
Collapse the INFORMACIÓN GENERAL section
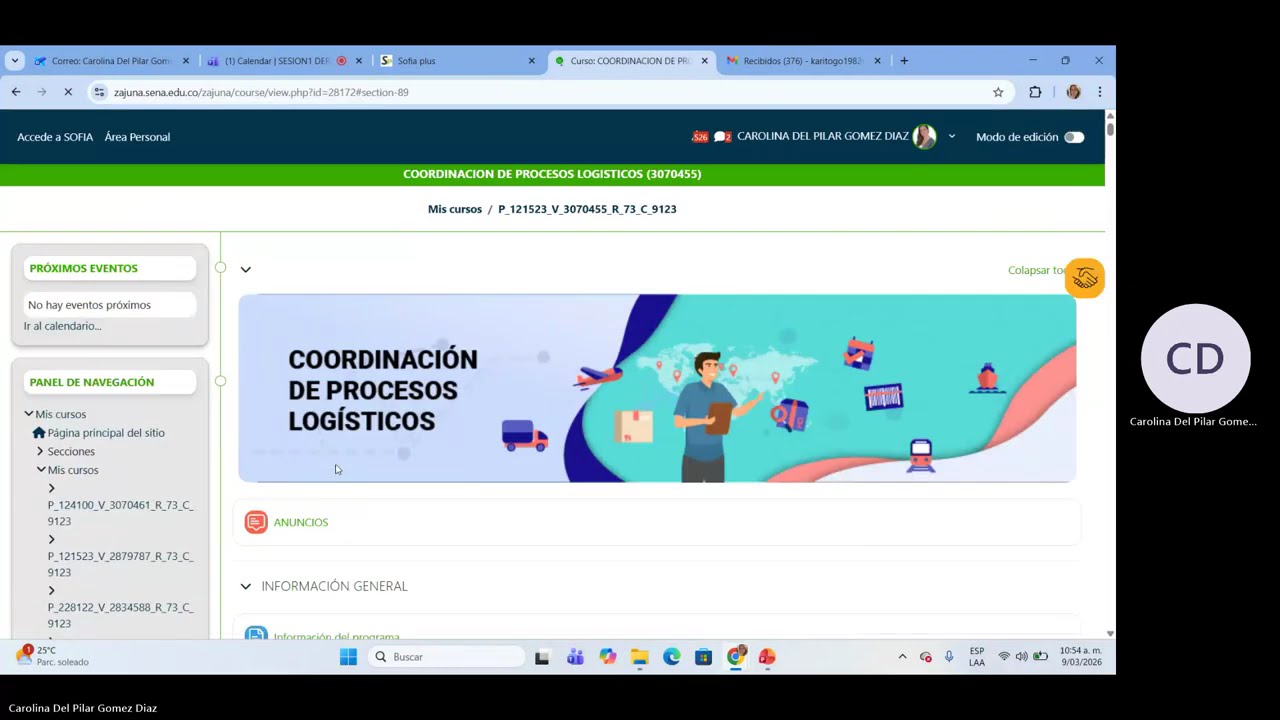click(245, 587)
